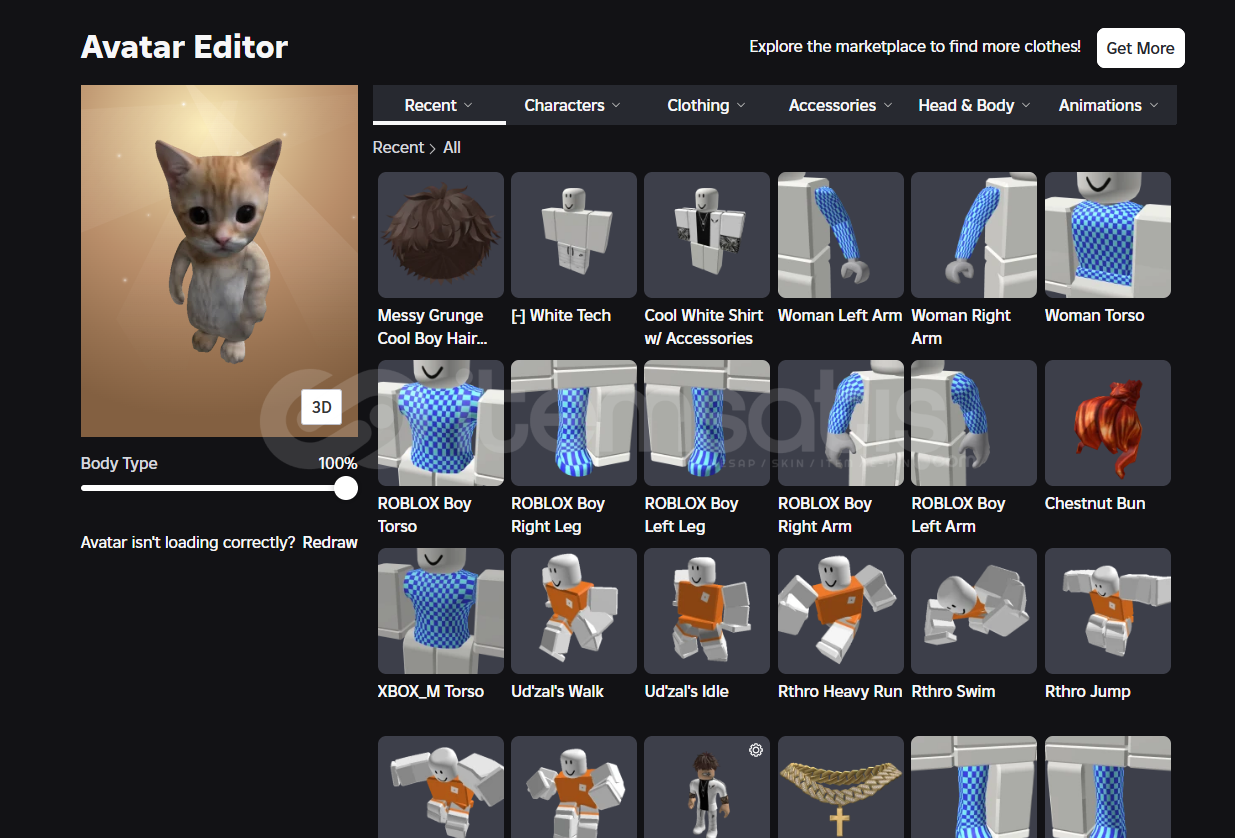Select the gold chain necklace item
The width and height of the screenshot is (1235, 838).
coord(841,787)
